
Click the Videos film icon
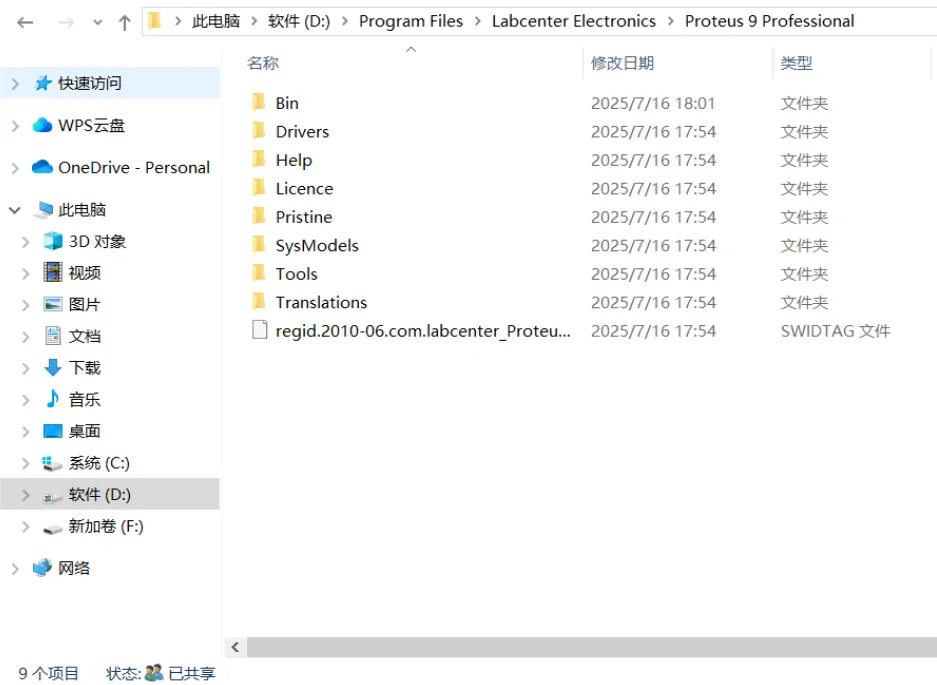53,273
